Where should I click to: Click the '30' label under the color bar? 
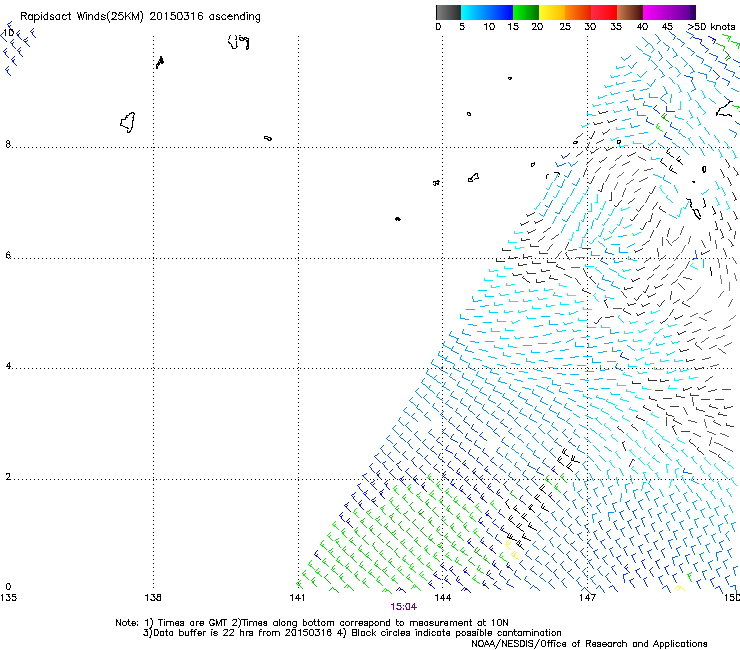click(x=590, y=27)
